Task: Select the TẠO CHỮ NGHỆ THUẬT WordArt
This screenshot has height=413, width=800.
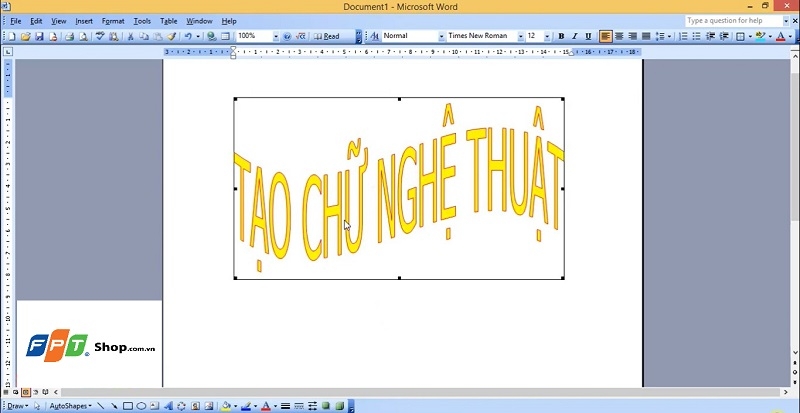Action: (x=399, y=188)
